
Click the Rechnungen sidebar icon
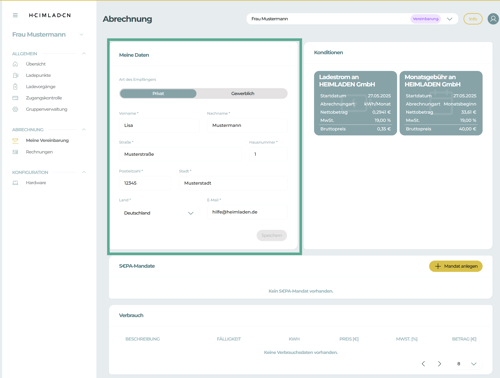pos(15,152)
